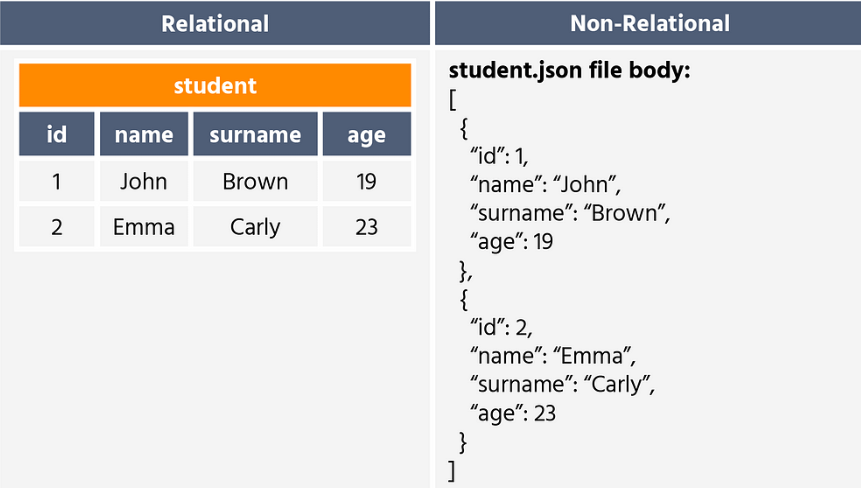861x488 pixels.
Task: Click the id cell with value 2
Action: (57, 227)
